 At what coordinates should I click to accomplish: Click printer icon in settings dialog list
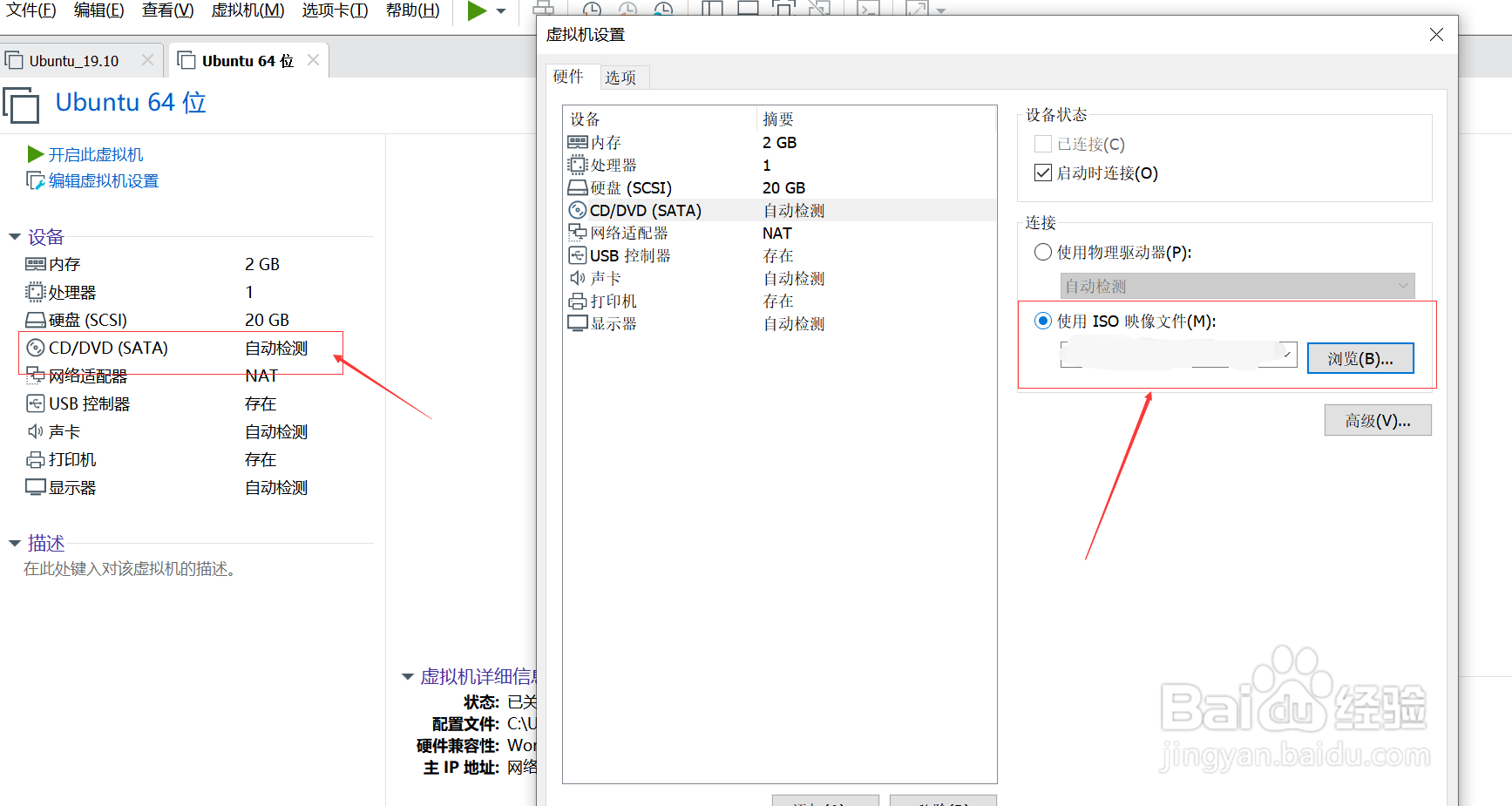click(577, 301)
